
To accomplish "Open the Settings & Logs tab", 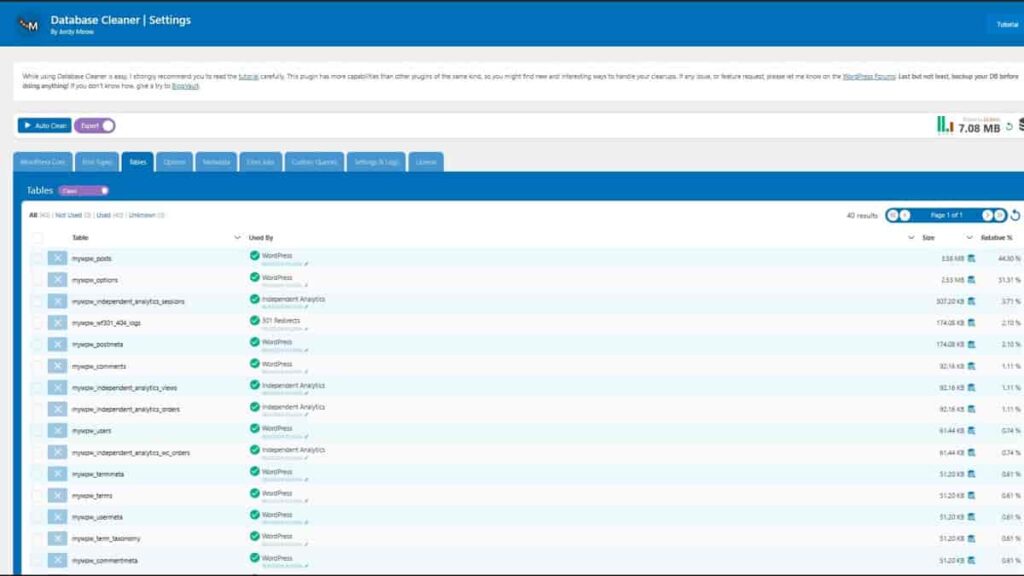I will [376, 162].
